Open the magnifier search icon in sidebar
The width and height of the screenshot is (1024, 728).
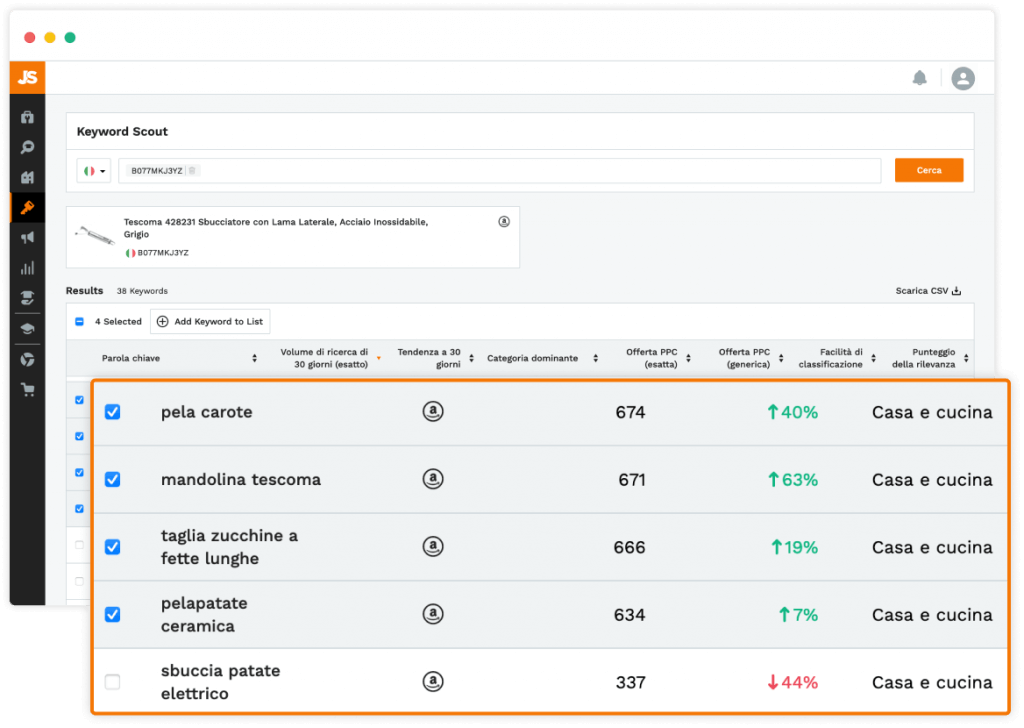27,148
